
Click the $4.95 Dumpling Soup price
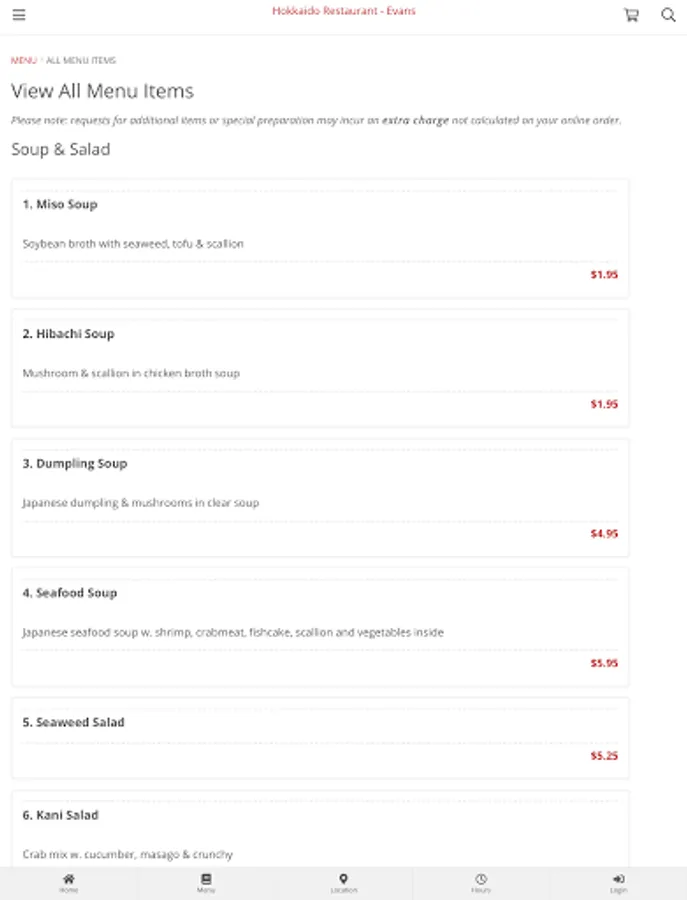click(x=604, y=534)
